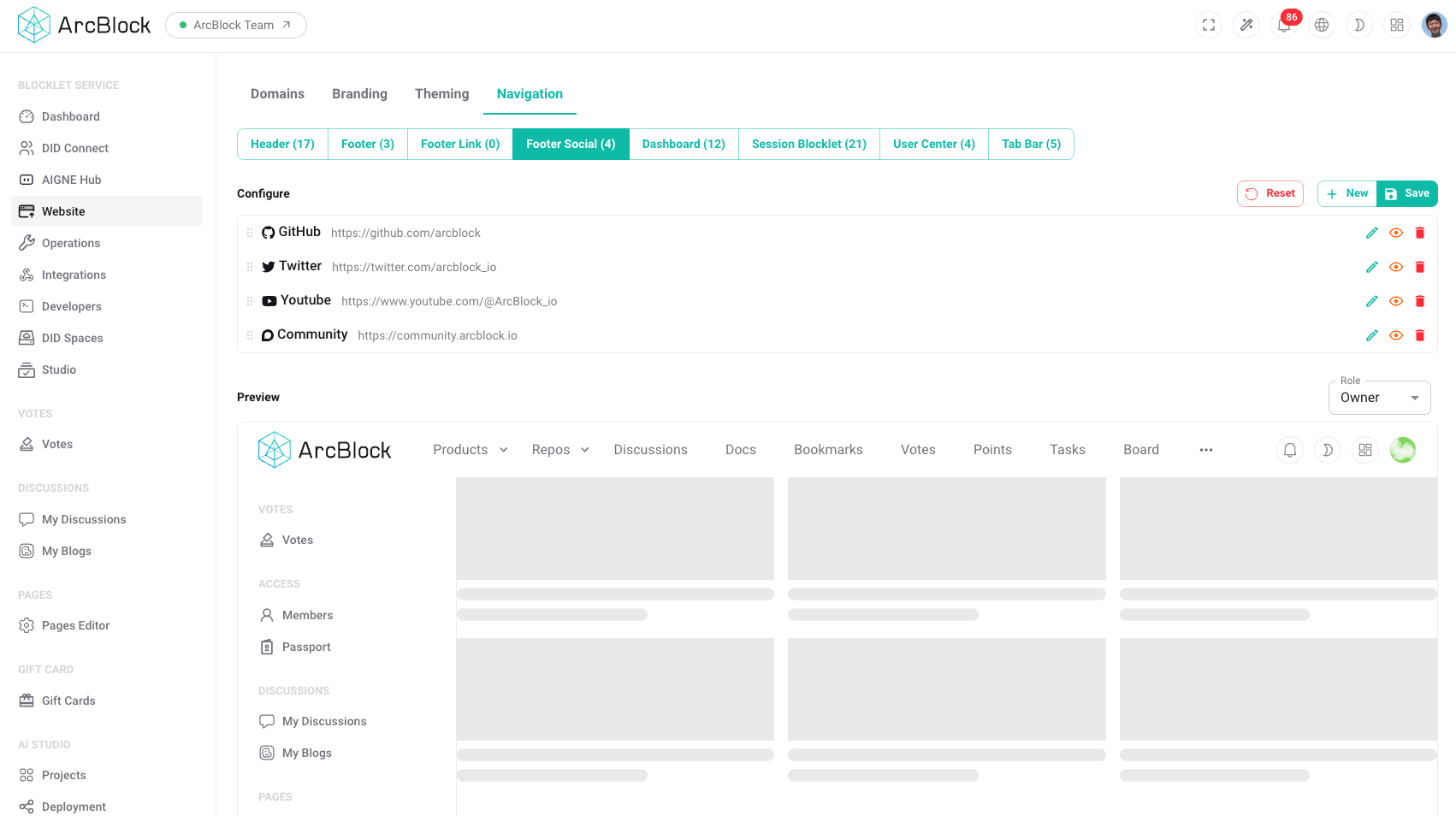
Task: Open the Pages Editor from sidebar
Action: [x=75, y=625]
